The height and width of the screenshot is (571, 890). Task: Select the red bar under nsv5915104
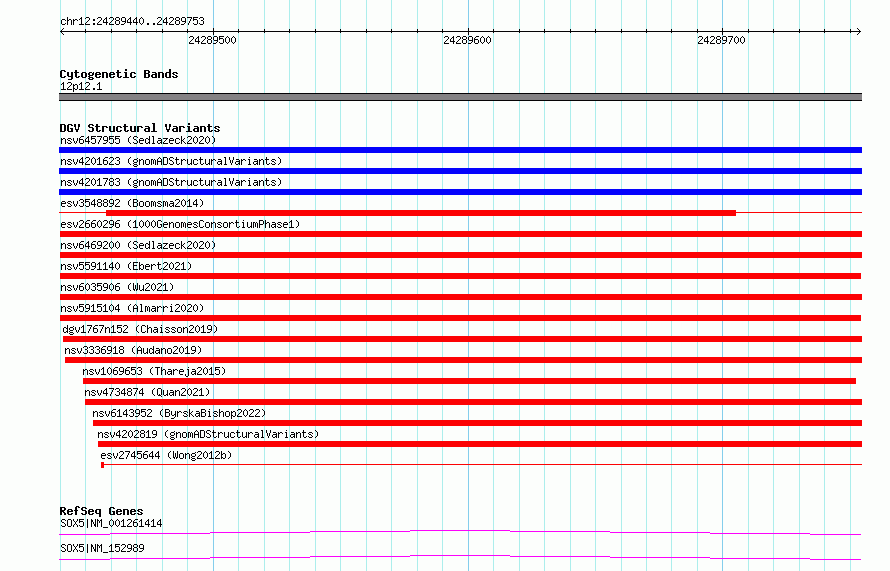click(x=460, y=318)
